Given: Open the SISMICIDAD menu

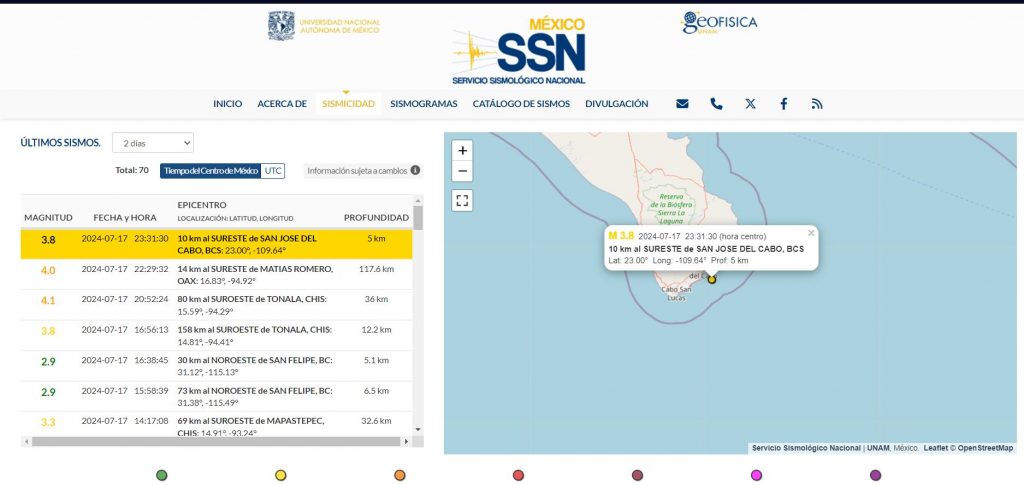Looking at the screenshot, I should click(x=348, y=104).
